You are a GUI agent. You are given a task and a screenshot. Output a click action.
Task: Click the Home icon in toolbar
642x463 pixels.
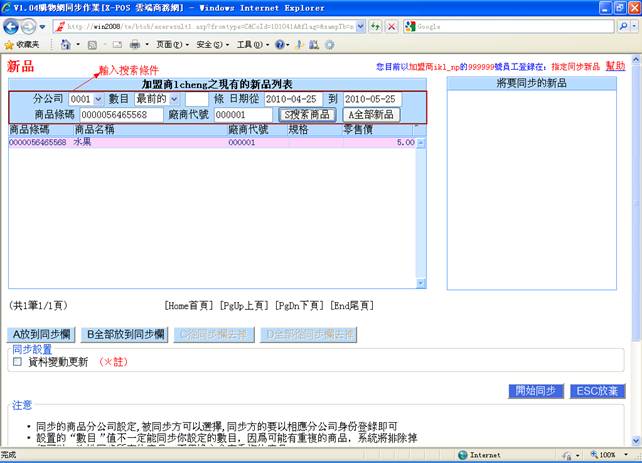(x=66, y=45)
